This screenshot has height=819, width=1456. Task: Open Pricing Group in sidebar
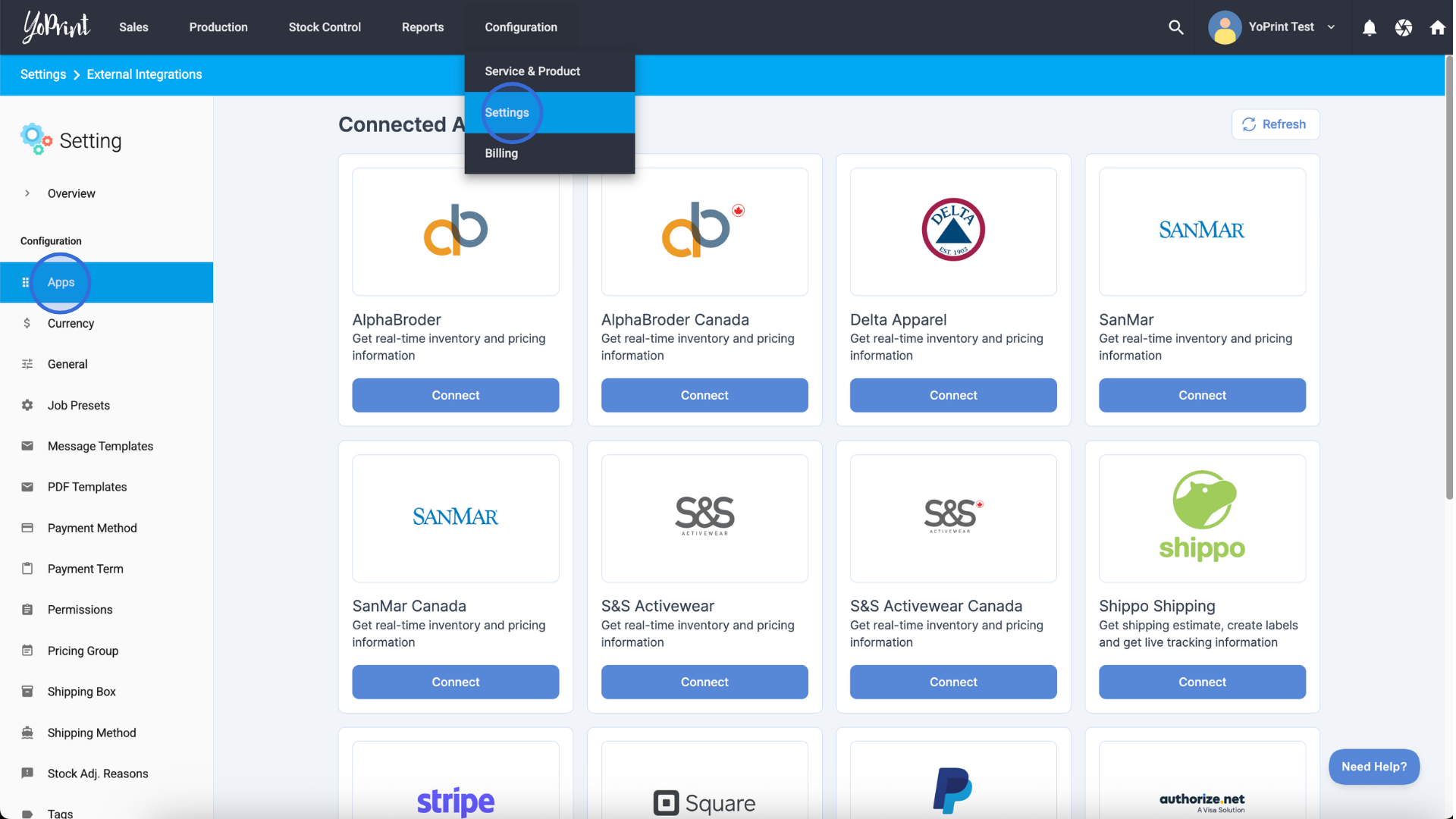pyautogui.click(x=106, y=651)
